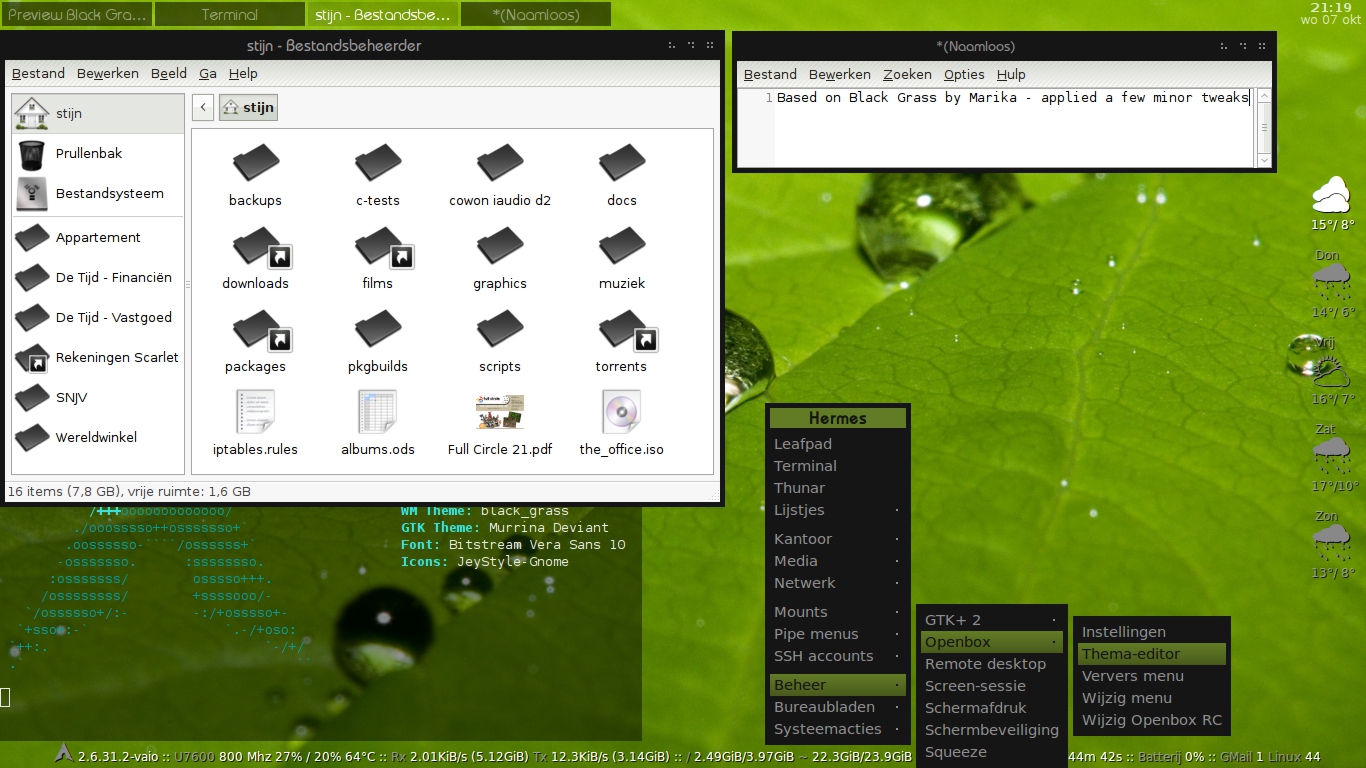Switch to Terminal taskbar tab
The width and height of the screenshot is (1366, 768).
[x=230, y=14]
